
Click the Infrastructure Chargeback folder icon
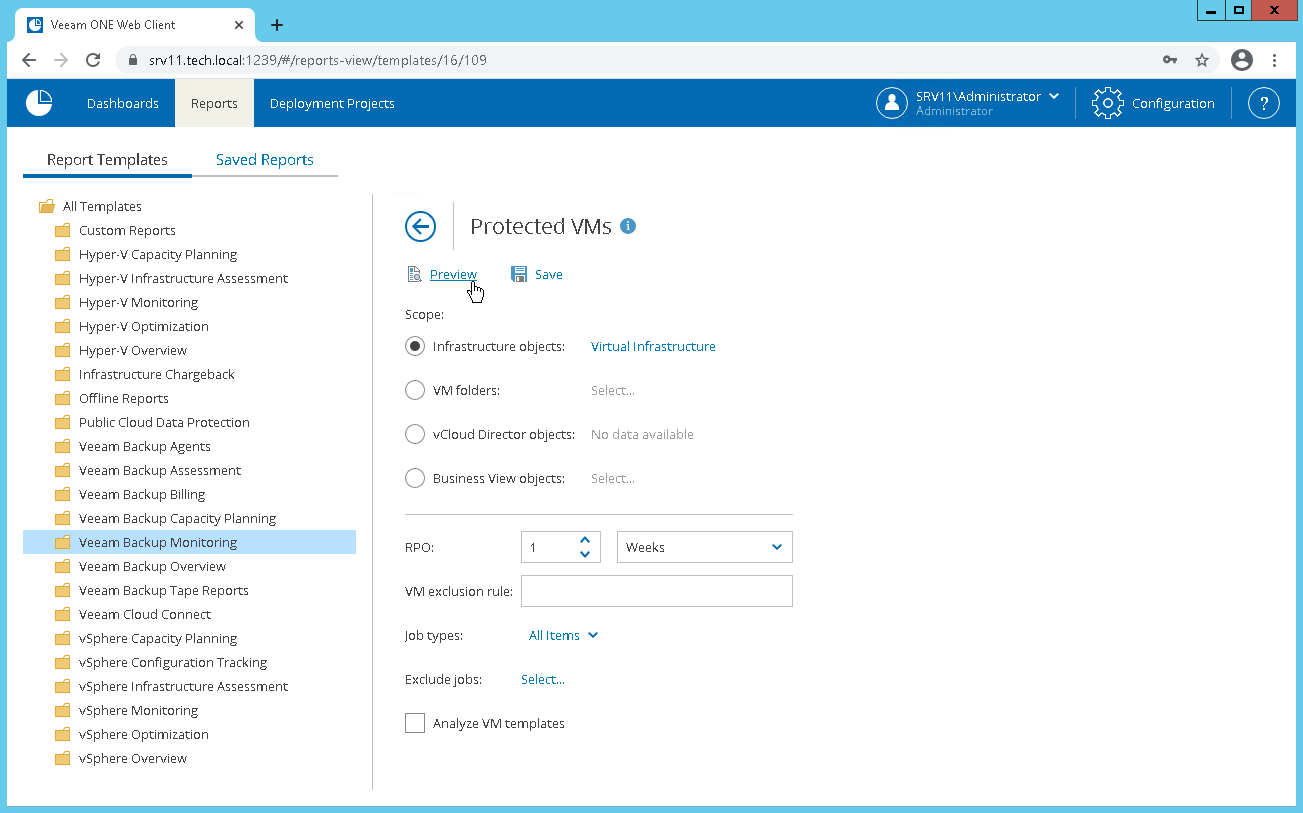62,374
